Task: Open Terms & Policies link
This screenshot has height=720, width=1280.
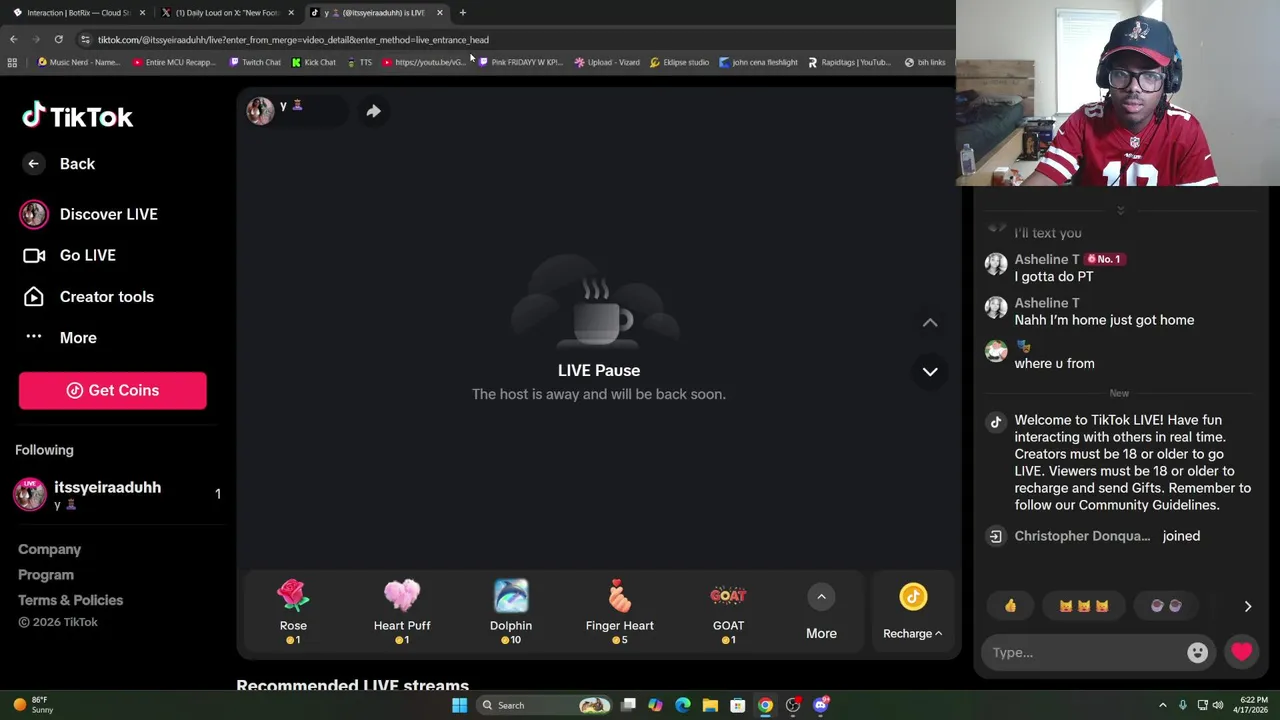Action: pos(70,600)
